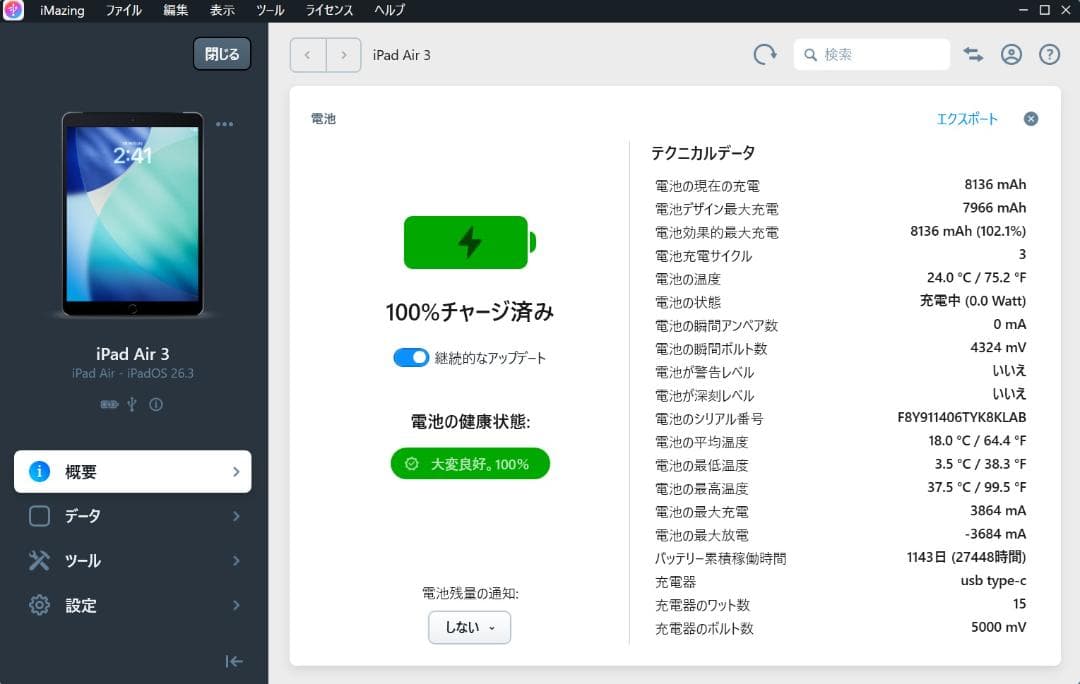Select データ in the sidebar
Screen dimensions: 1080x684
132,516
